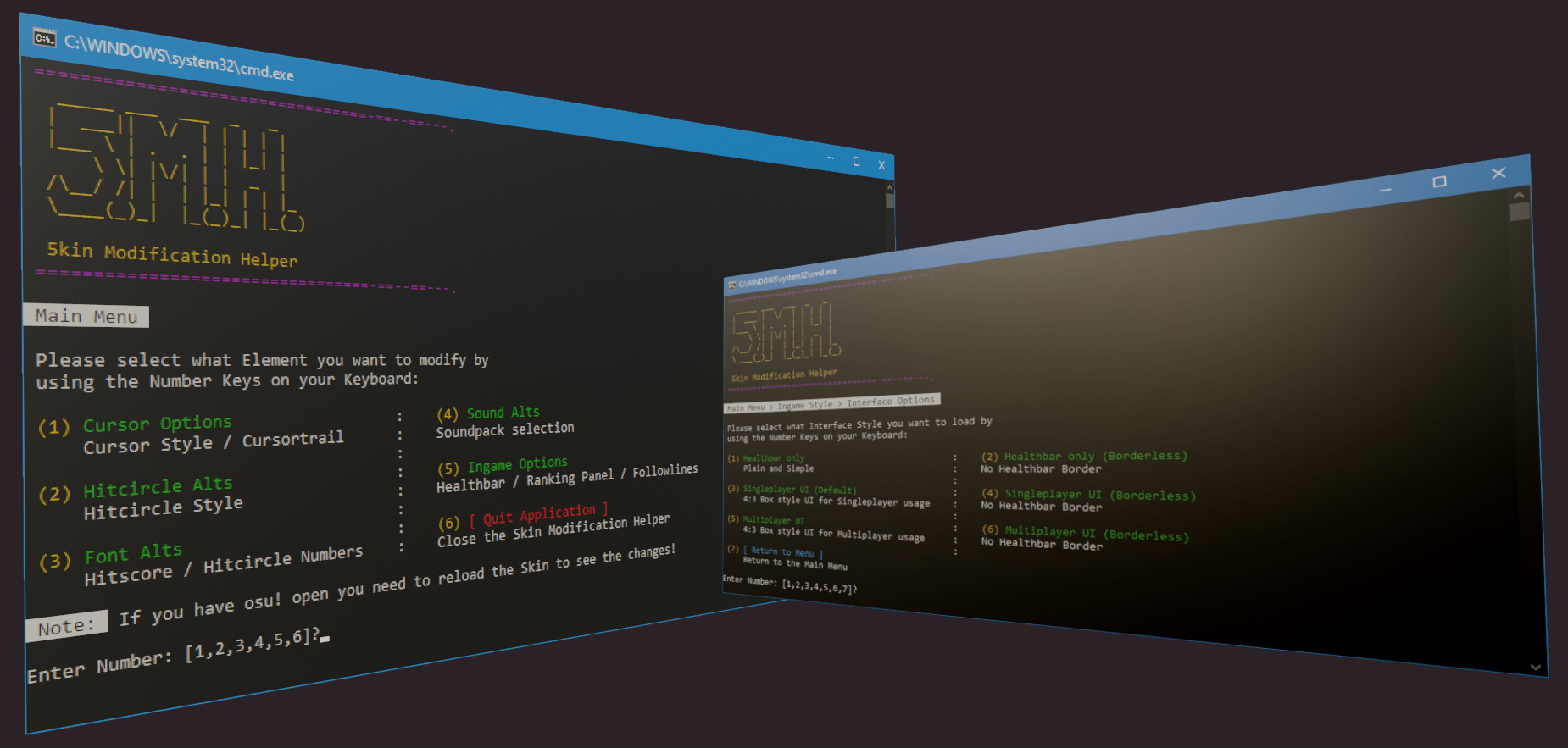
Task: Close the right Interface Options window
Action: 1498,173
